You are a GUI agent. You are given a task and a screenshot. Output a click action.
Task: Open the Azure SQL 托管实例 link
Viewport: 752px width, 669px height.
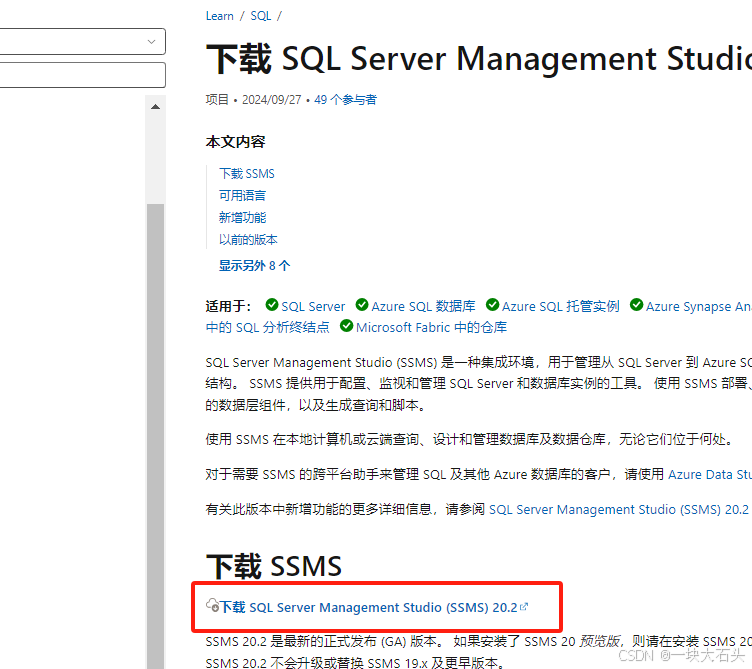click(x=560, y=306)
